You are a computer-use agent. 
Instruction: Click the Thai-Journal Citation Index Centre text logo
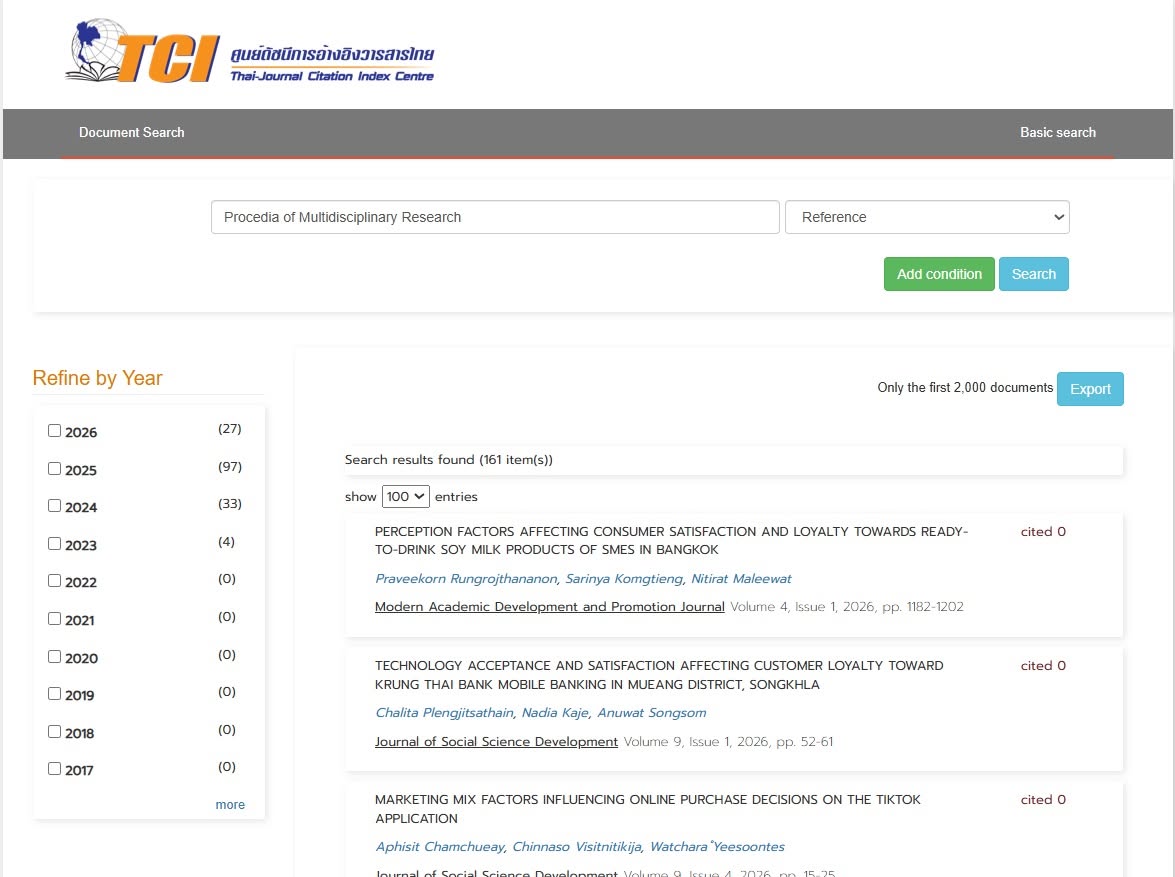332,64
